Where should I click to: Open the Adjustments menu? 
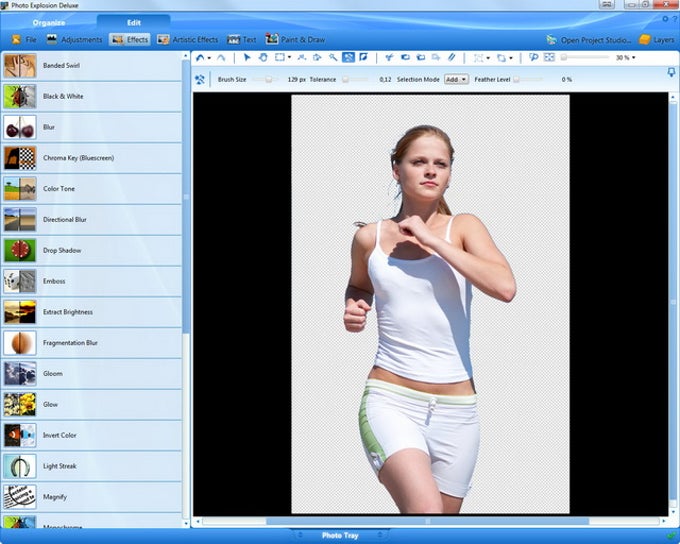pos(74,39)
